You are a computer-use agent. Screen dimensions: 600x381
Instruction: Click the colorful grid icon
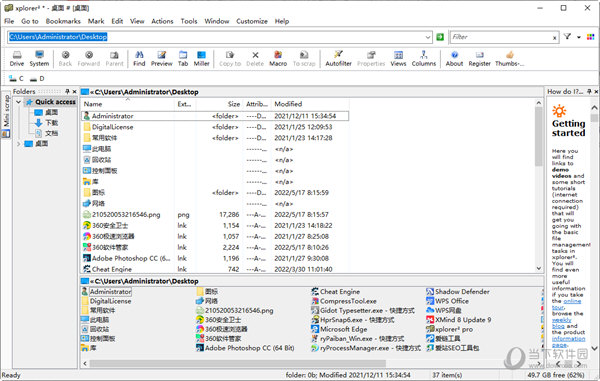coord(590,37)
